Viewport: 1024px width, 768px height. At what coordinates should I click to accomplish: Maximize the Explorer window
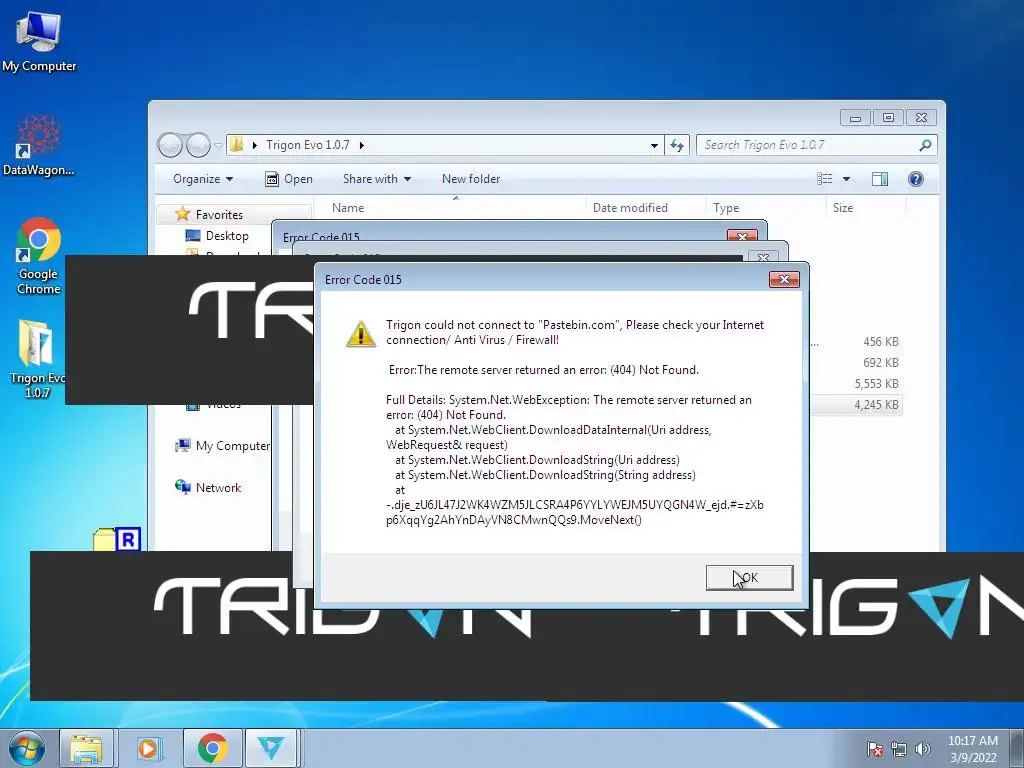coord(888,118)
